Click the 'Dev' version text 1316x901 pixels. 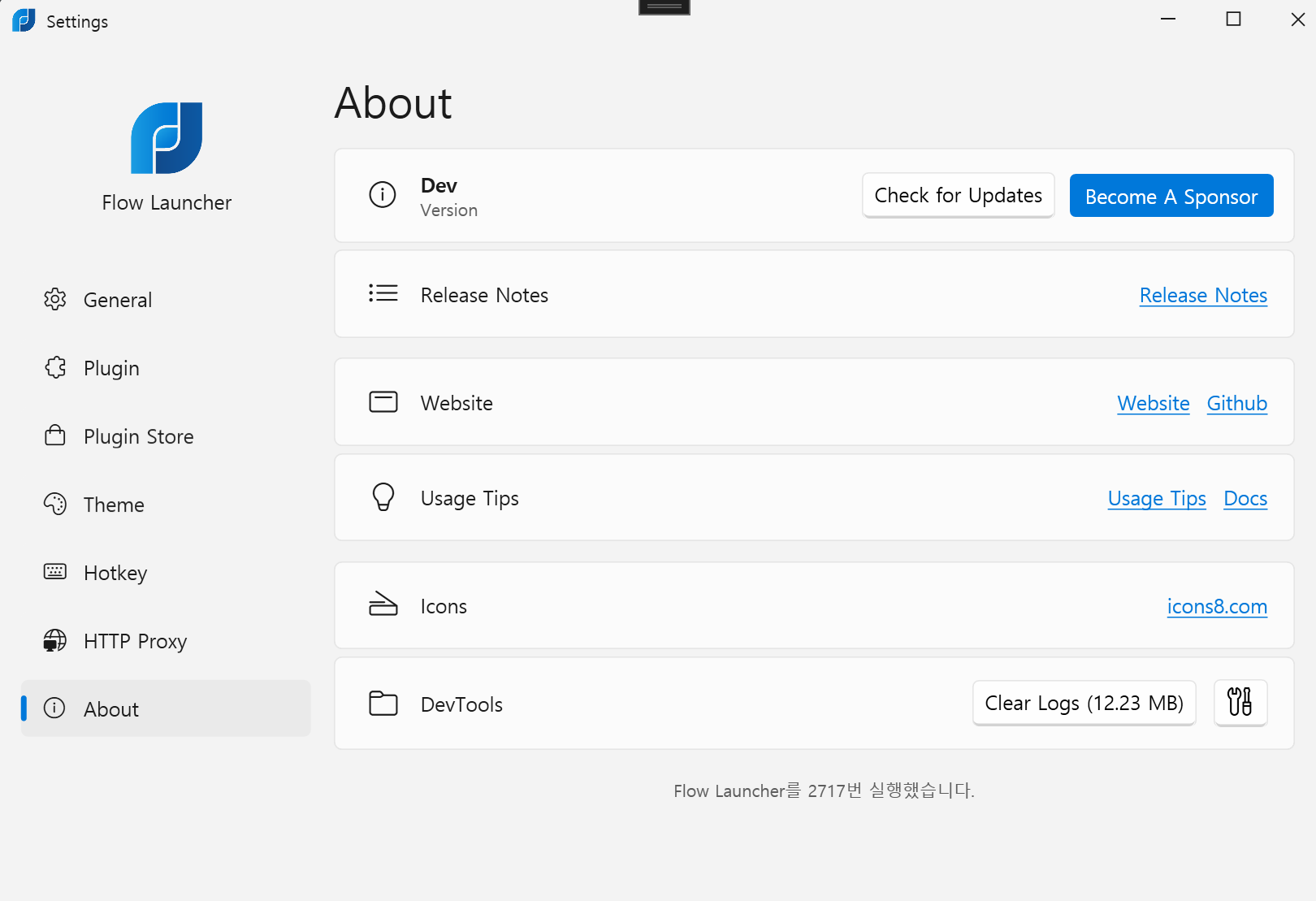click(439, 185)
